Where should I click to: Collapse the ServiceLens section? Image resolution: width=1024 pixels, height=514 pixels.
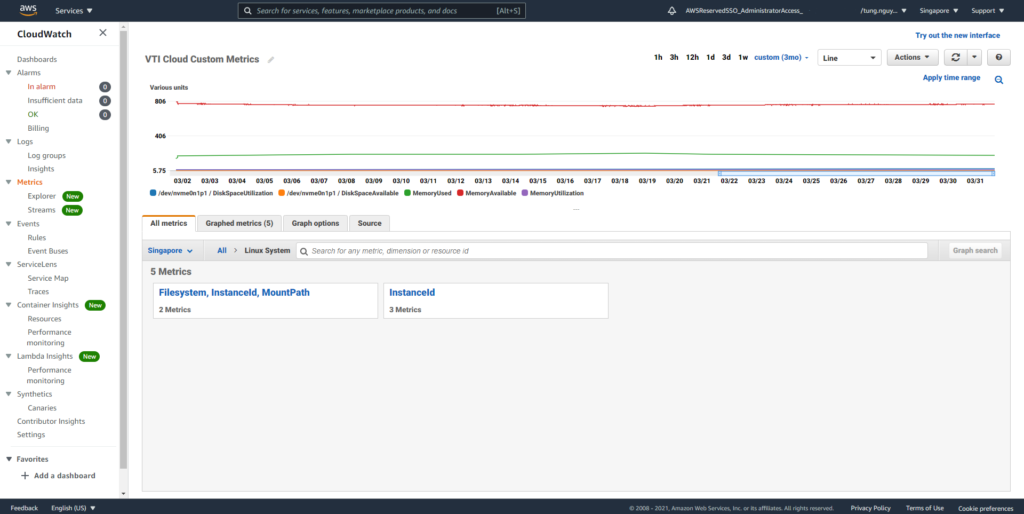tap(8, 265)
